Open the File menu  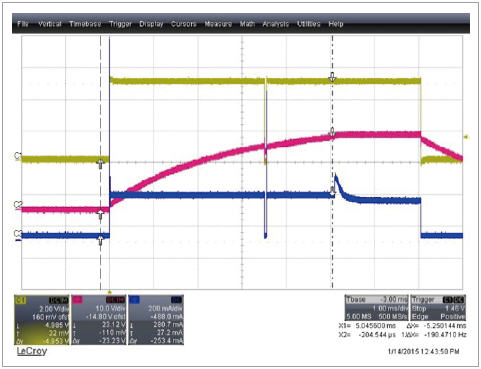[x=23, y=24]
